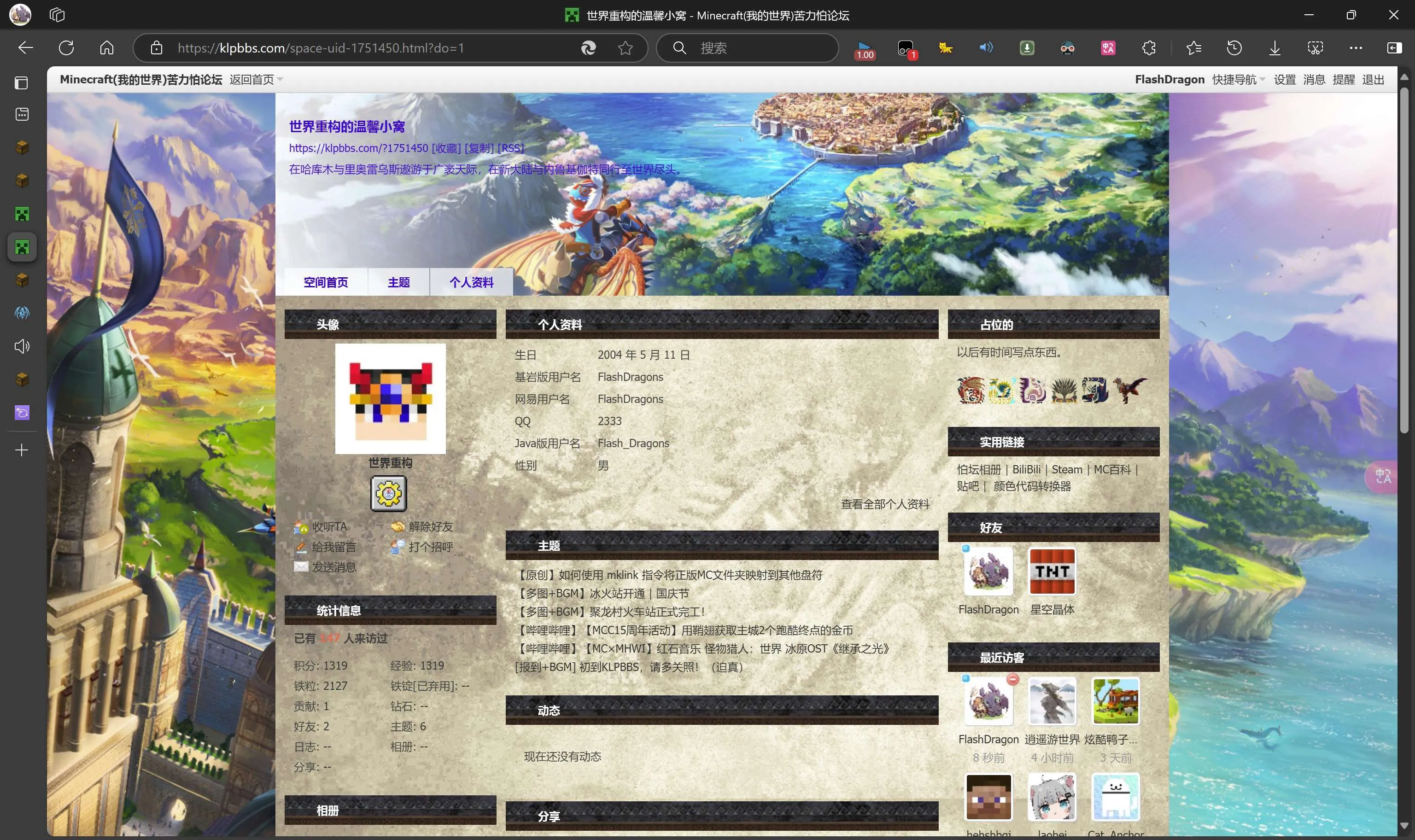Click the screenshot capture toolbar icon
Viewport: 1415px width, 840px height.
(x=1315, y=48)
